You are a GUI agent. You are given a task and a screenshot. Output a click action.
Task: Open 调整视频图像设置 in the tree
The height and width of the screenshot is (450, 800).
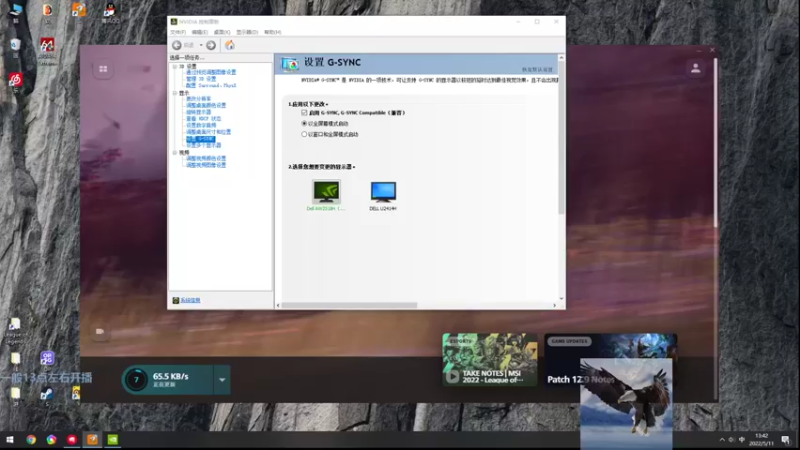point(206,165)
